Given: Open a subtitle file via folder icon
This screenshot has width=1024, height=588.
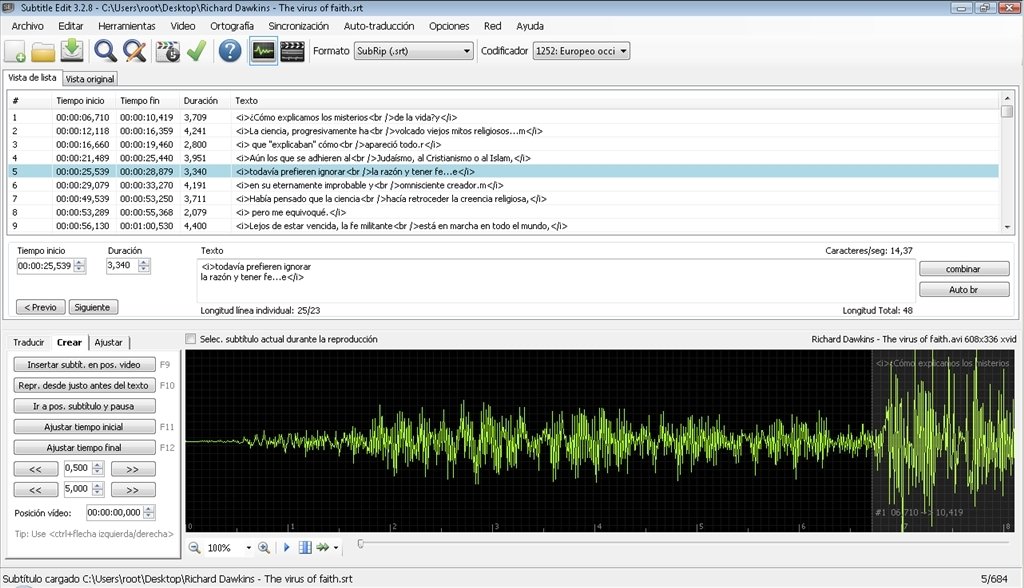Looking at the screenshot, I should pyautogui.click(x=43, y=51).
